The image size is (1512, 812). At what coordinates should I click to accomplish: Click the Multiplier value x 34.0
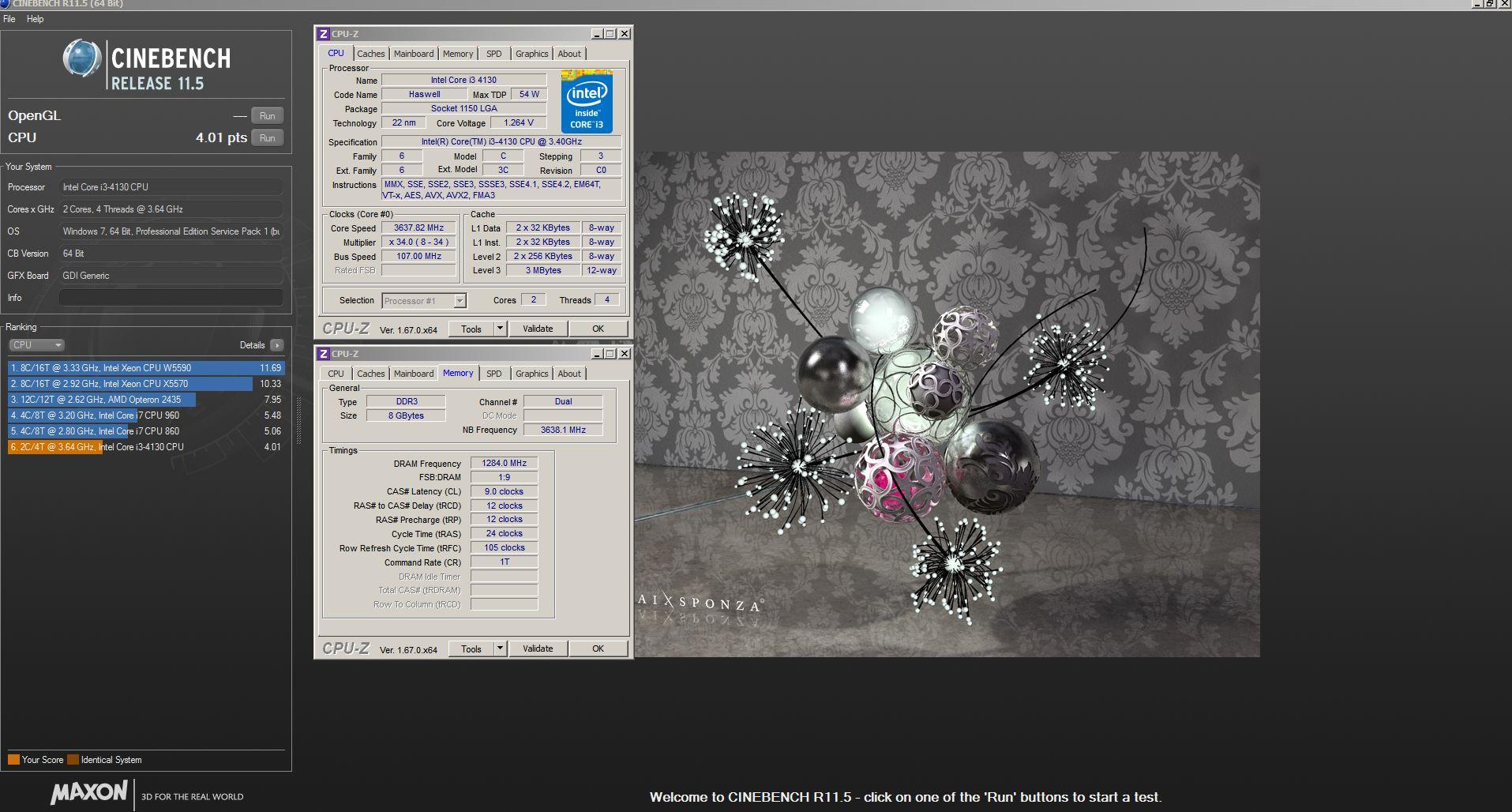pos(418,242)
